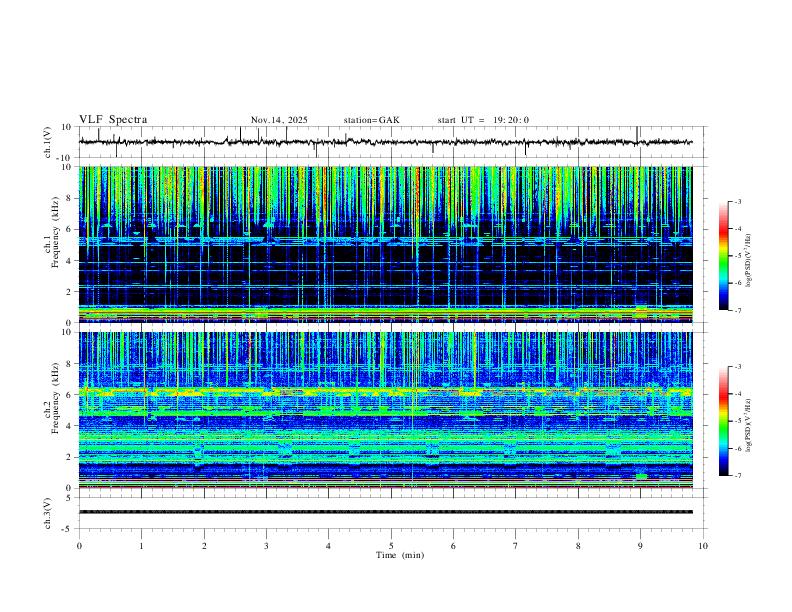Select the ch.2 "Frequency (kHz)" axis label
Screen dimensions: 792x612
(x=55, y=398)
